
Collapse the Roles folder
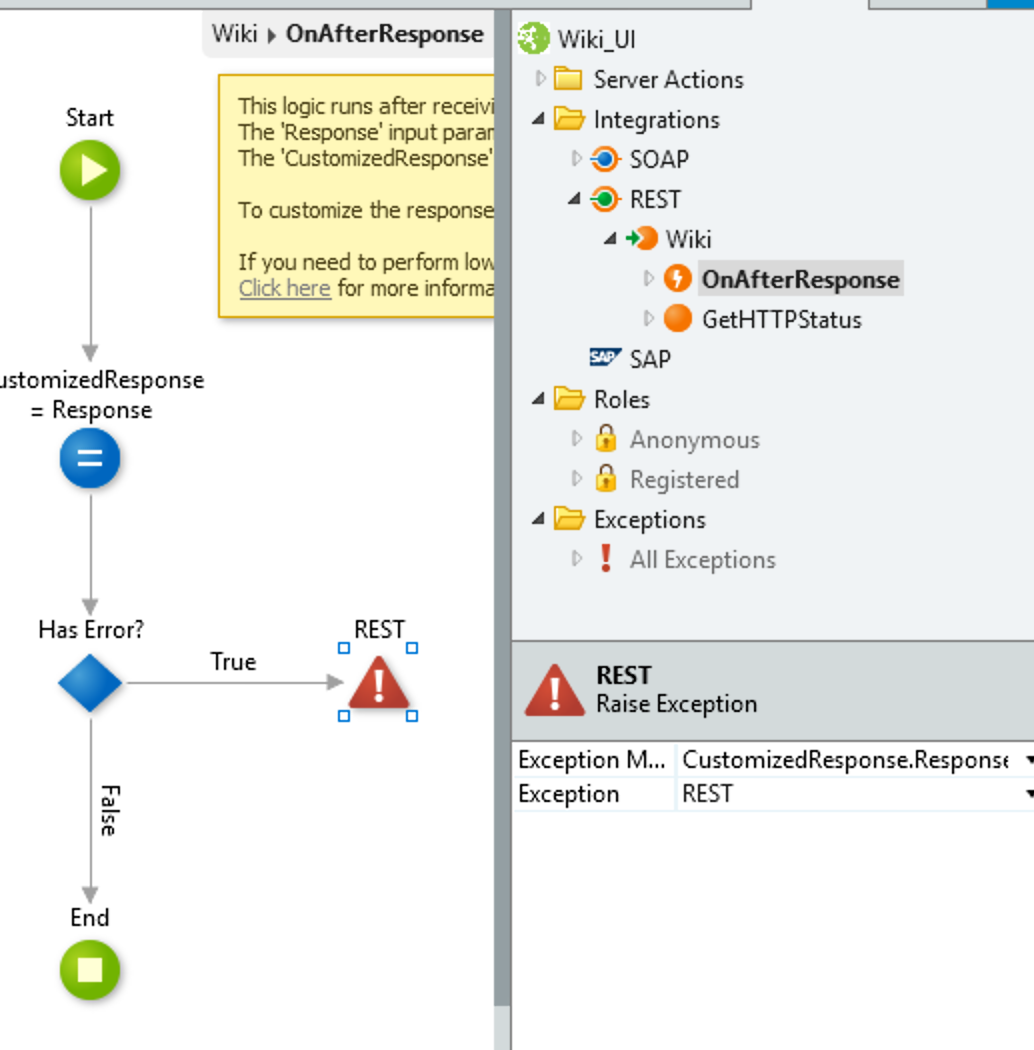(x=538, y=399)
